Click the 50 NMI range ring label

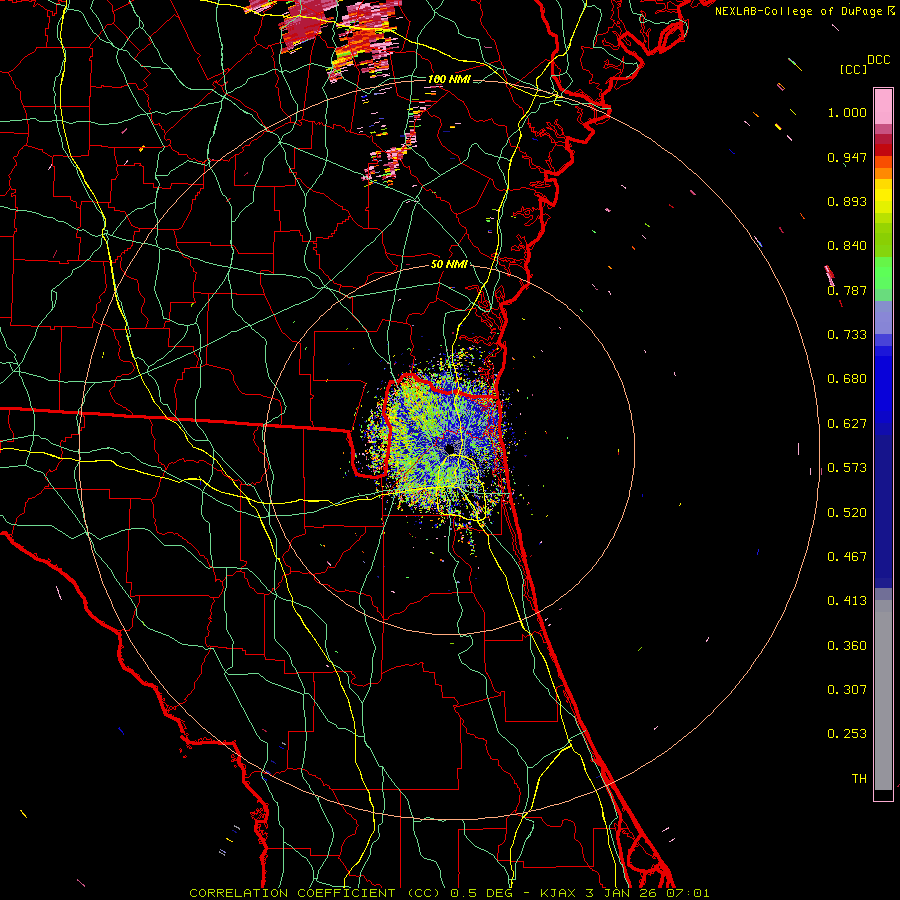point(449,264)
